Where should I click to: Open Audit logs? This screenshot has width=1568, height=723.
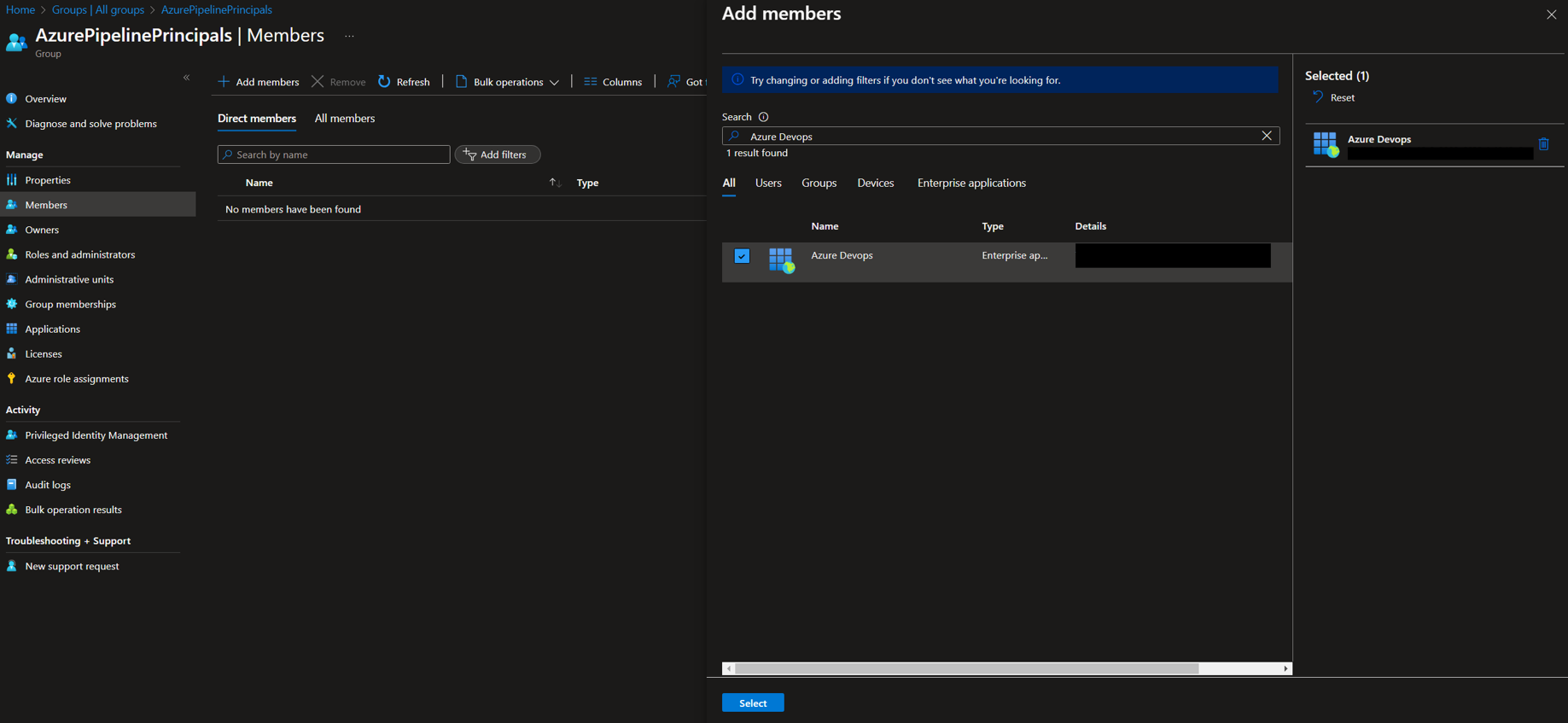click(x=48, y=485)
